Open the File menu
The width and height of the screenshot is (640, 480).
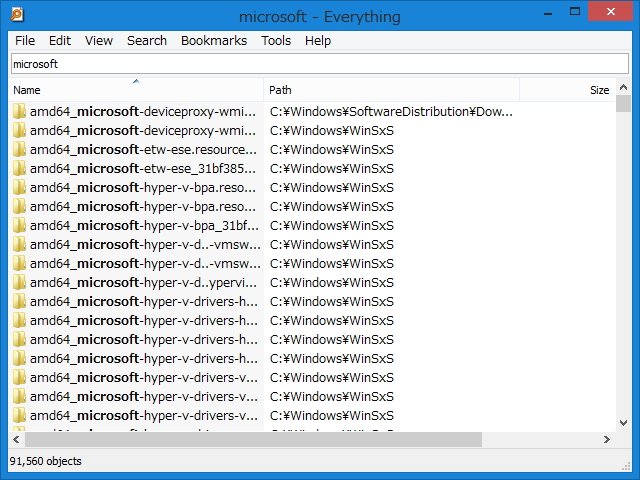coord(25,41)
